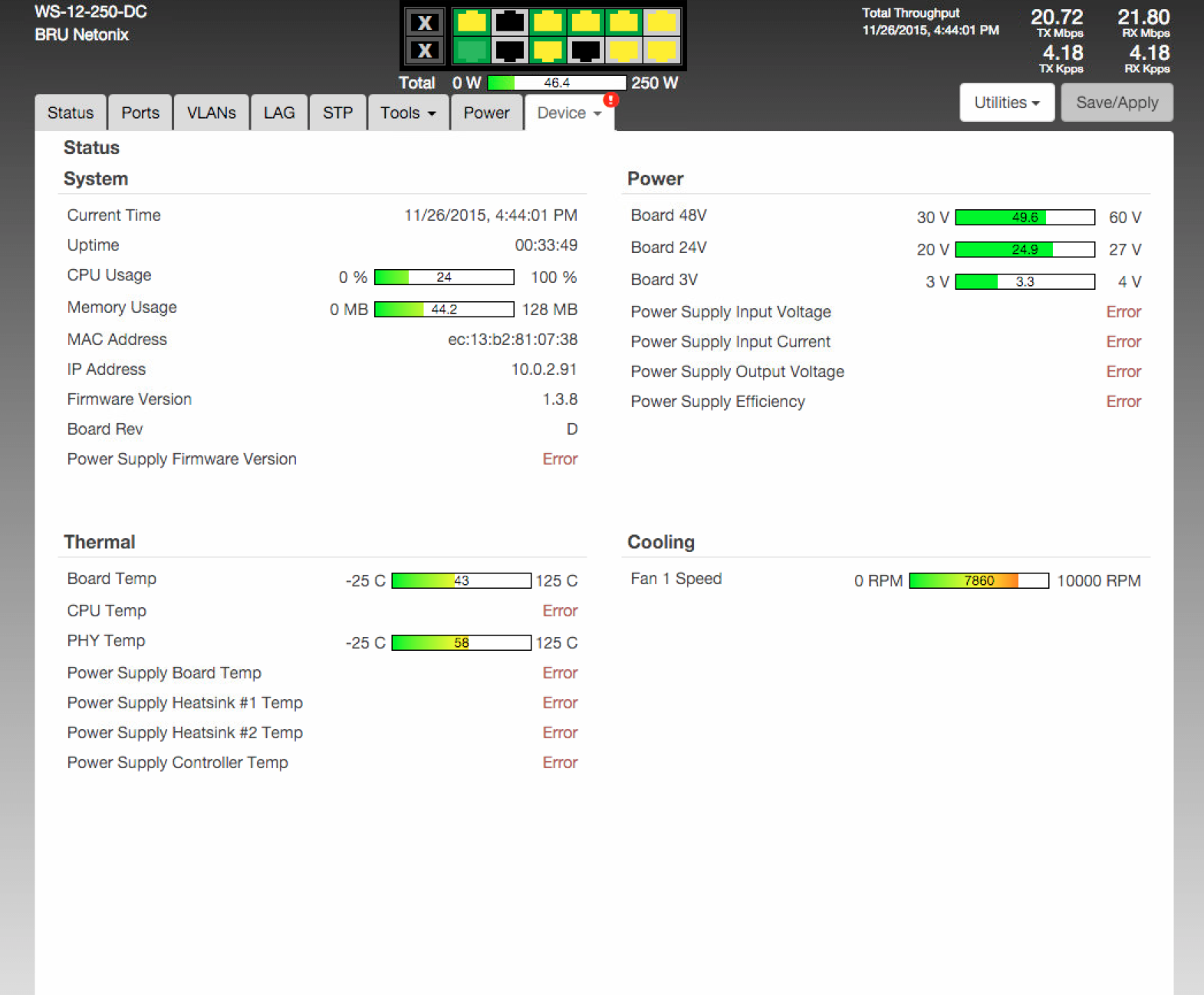Select bottom-row first solid green port icon
This screenshot has width=1204, height=995.
point(472,51)
